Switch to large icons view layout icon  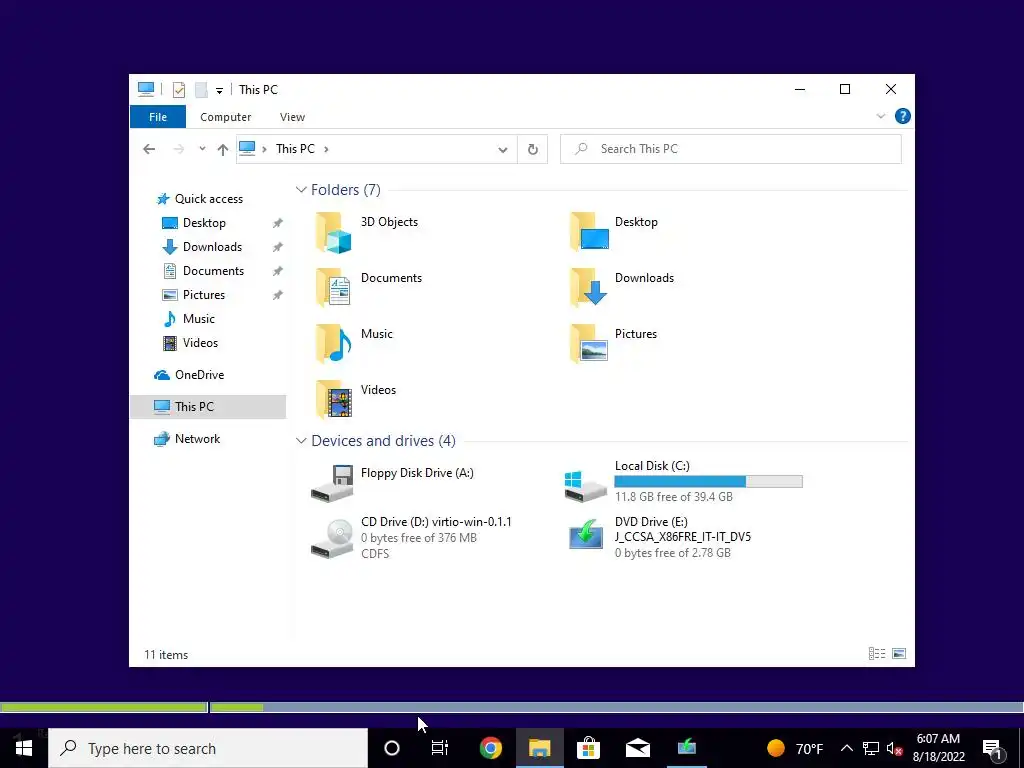click(899, 654)
